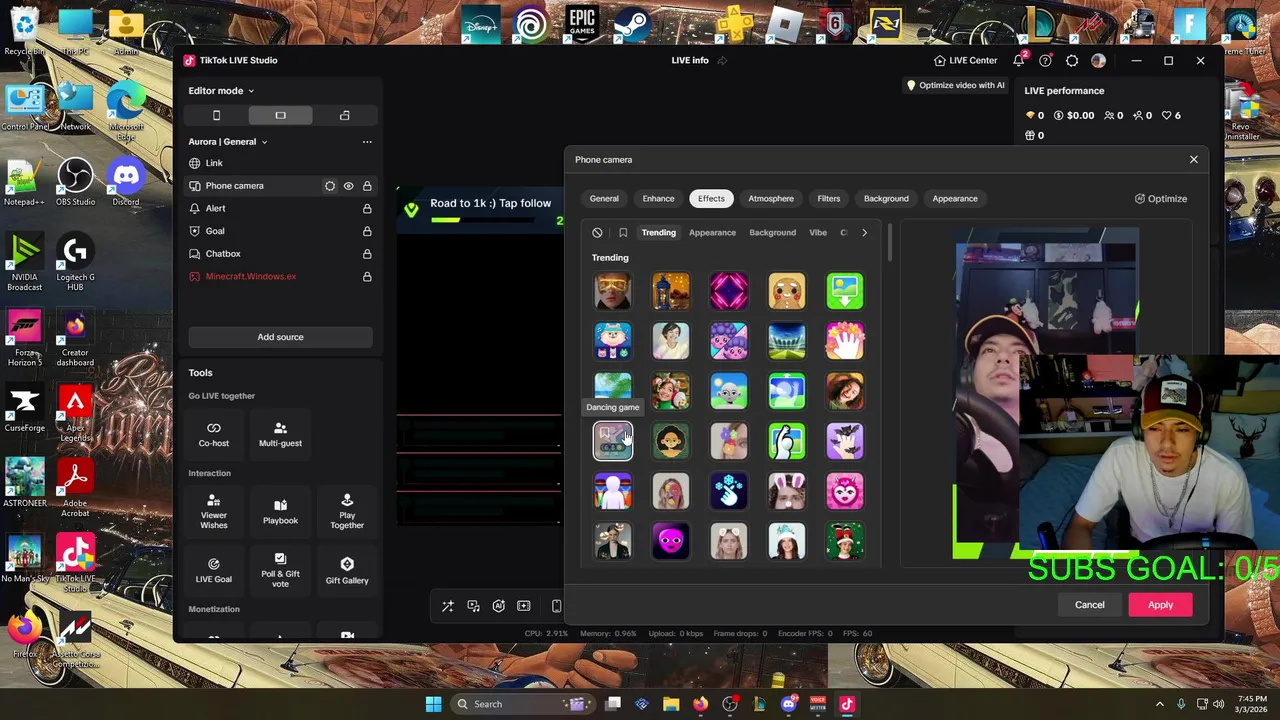Viewport: 1280px width, 720px height.
Task: Show more effect categories with right chevron
Action: (864, 232)
